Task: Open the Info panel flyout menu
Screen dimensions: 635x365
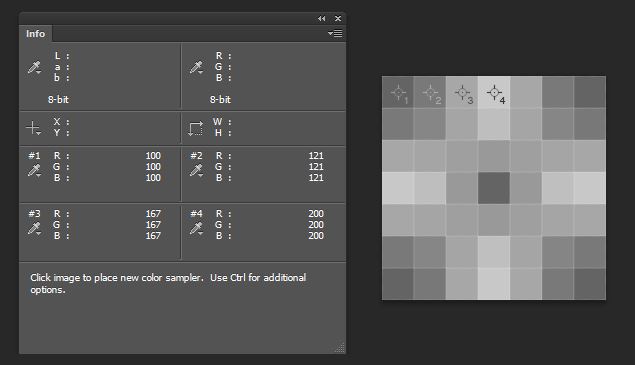Action: pyautogui.click(x=335, y=34)
